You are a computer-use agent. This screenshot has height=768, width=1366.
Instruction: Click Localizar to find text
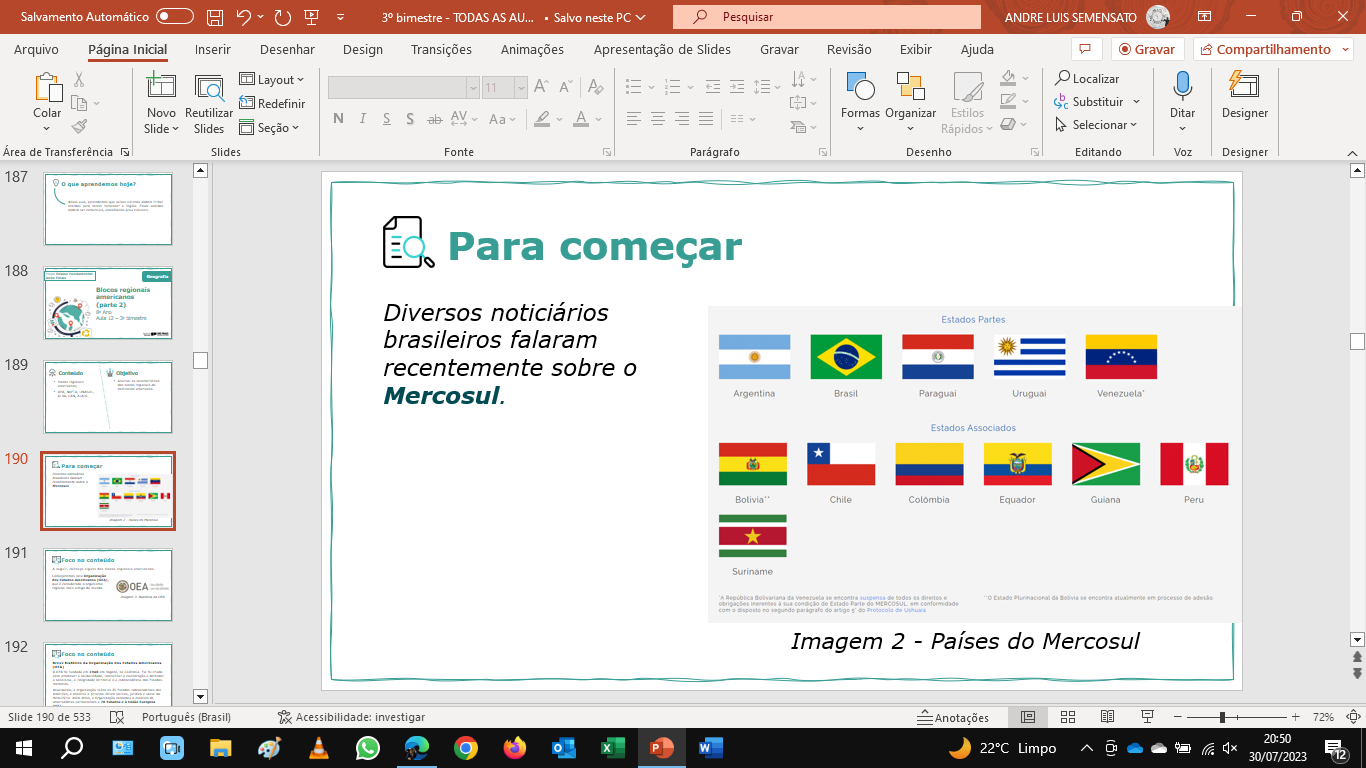[1087, 79]
